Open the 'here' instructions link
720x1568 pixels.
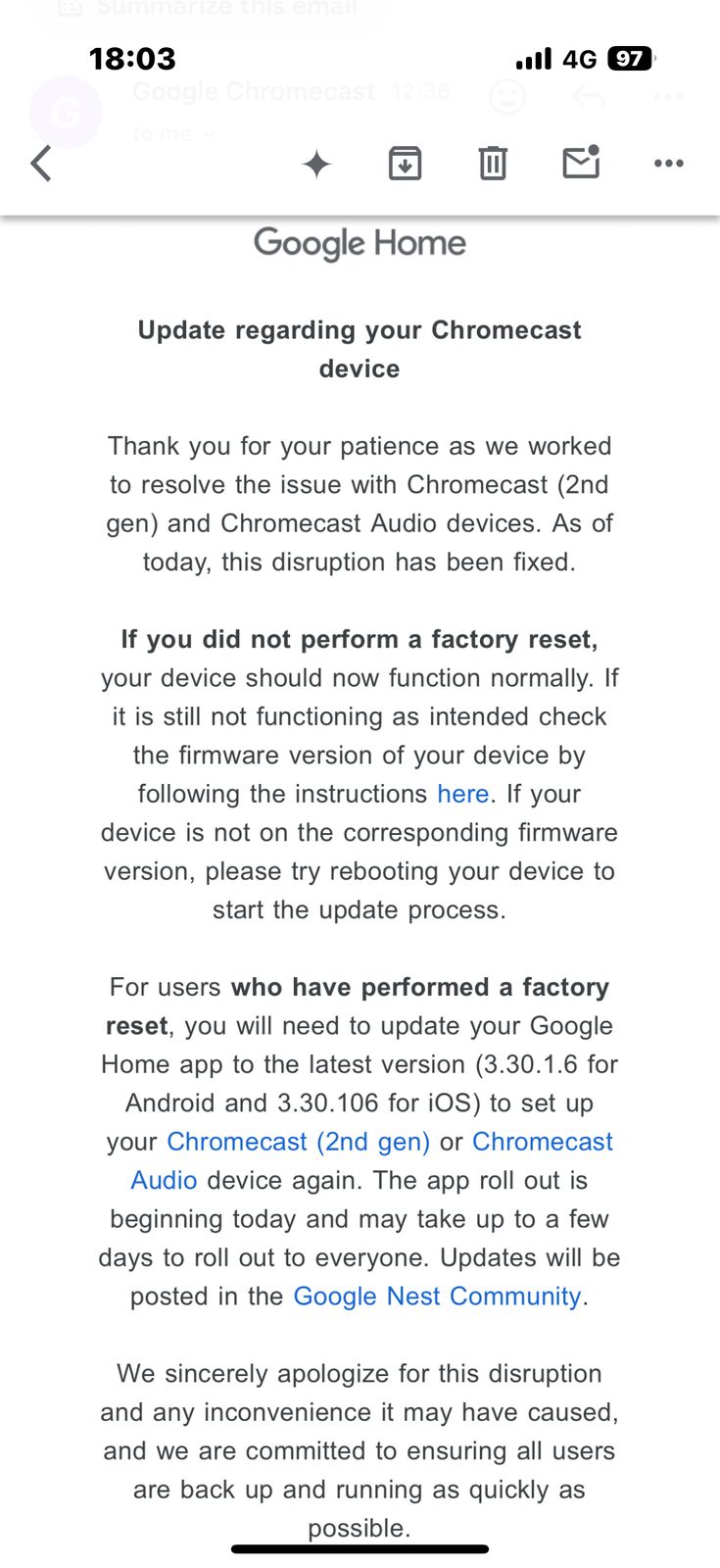point(462,794)
